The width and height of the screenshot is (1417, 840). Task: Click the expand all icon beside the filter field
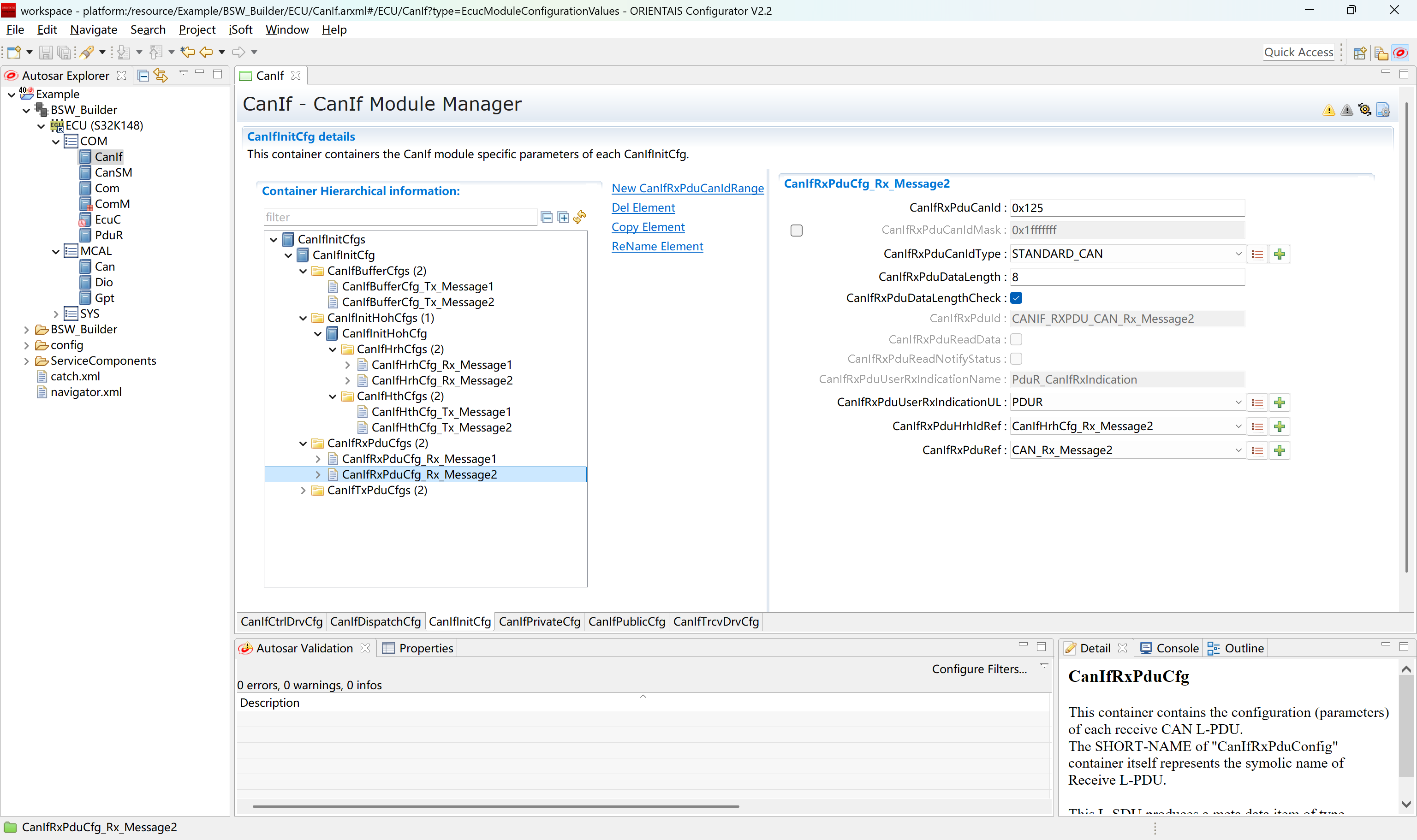[x=563, y=217]
